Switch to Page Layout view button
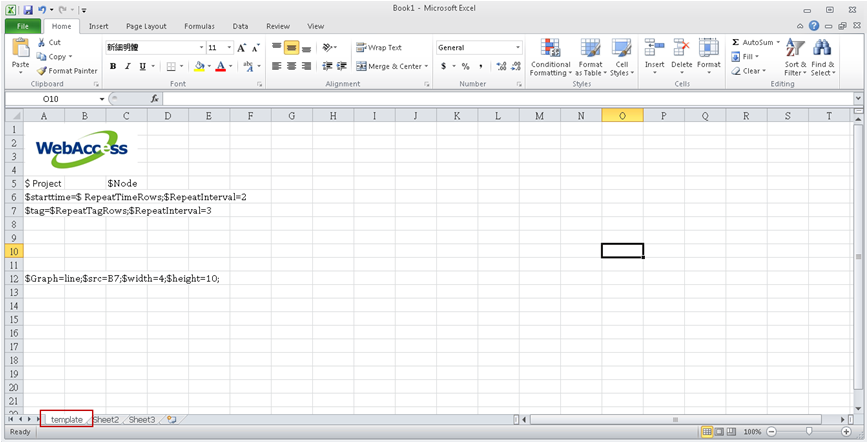 [x=719, y=431]
